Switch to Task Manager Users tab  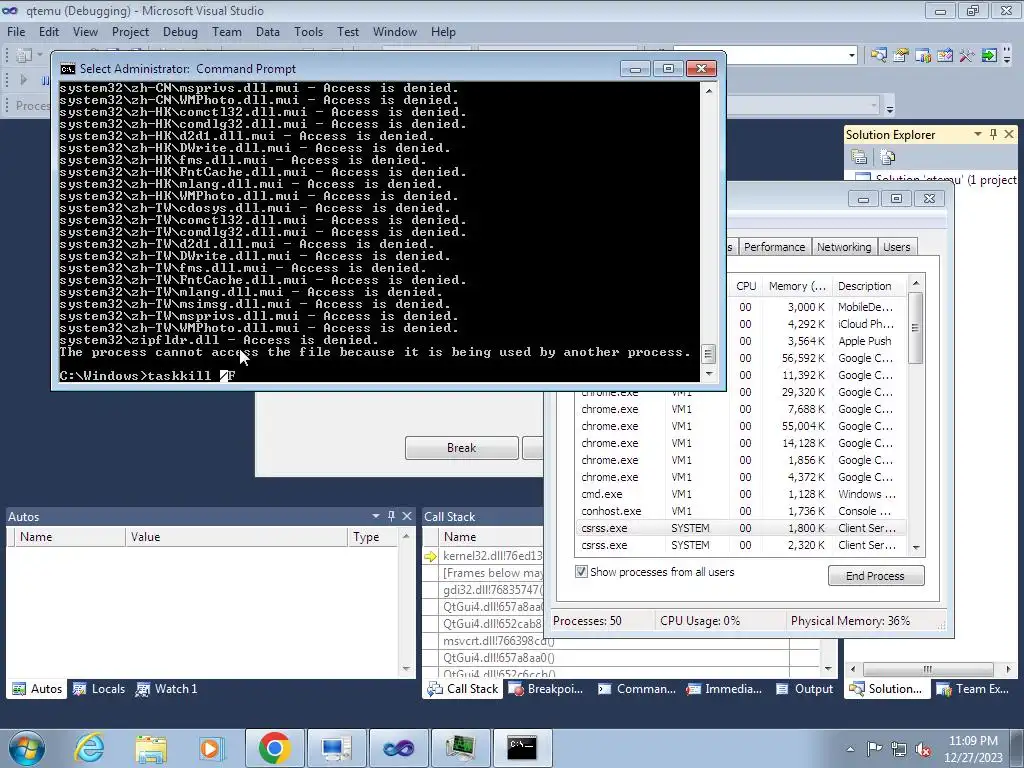tap(897, 247)
